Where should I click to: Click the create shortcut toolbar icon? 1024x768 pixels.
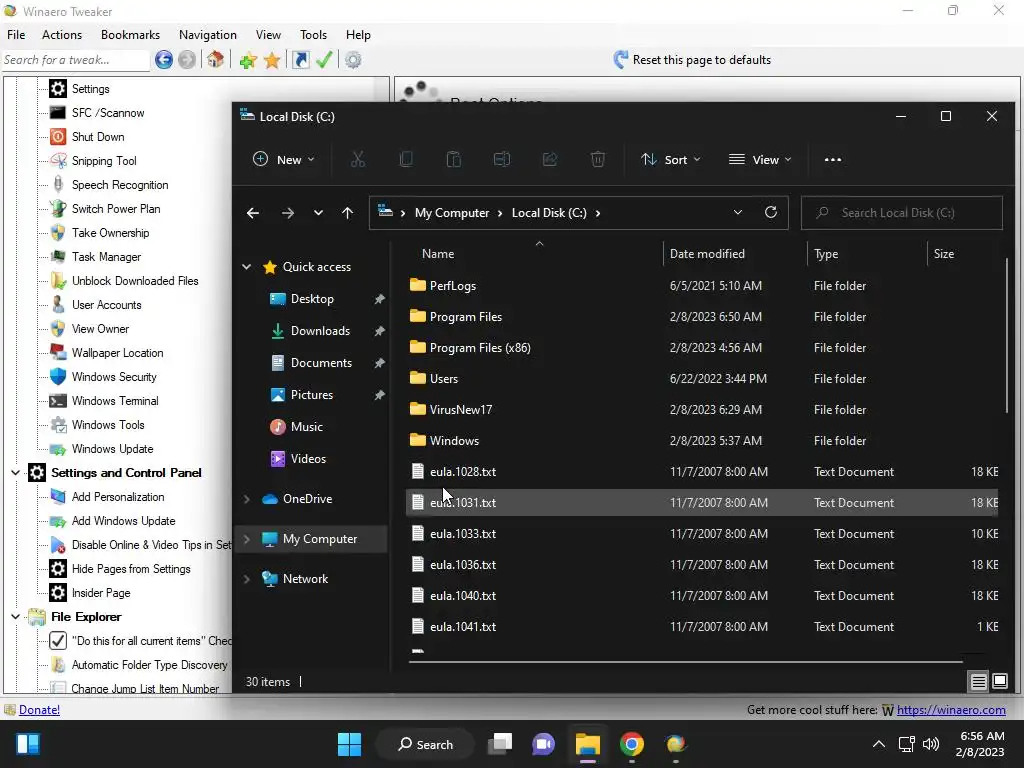[300, 60]
